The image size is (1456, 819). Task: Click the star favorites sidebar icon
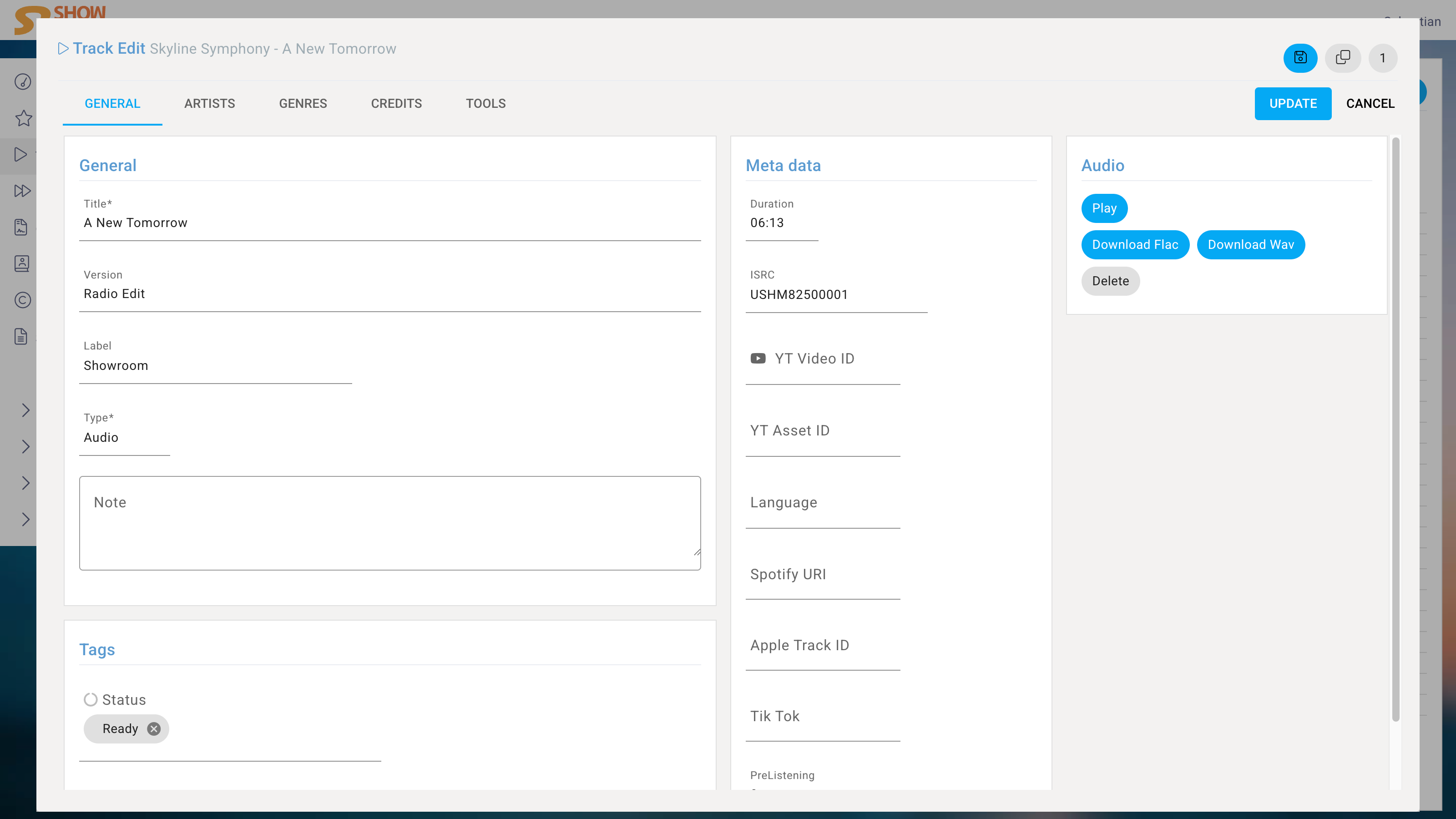[x=23, y=118]
